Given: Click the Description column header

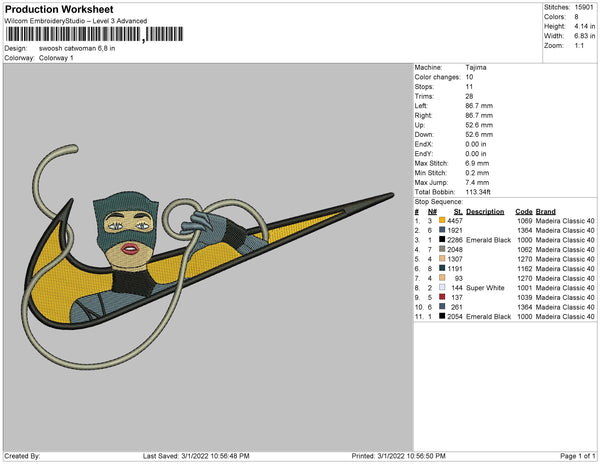Looking at the screenshot, I should click(x=485, y=212).
